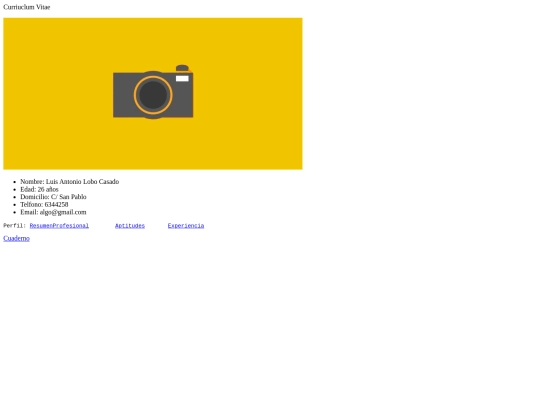540x405 pixels.
Task: Click the yellow camera placeholder image
Action: (153, 94)
